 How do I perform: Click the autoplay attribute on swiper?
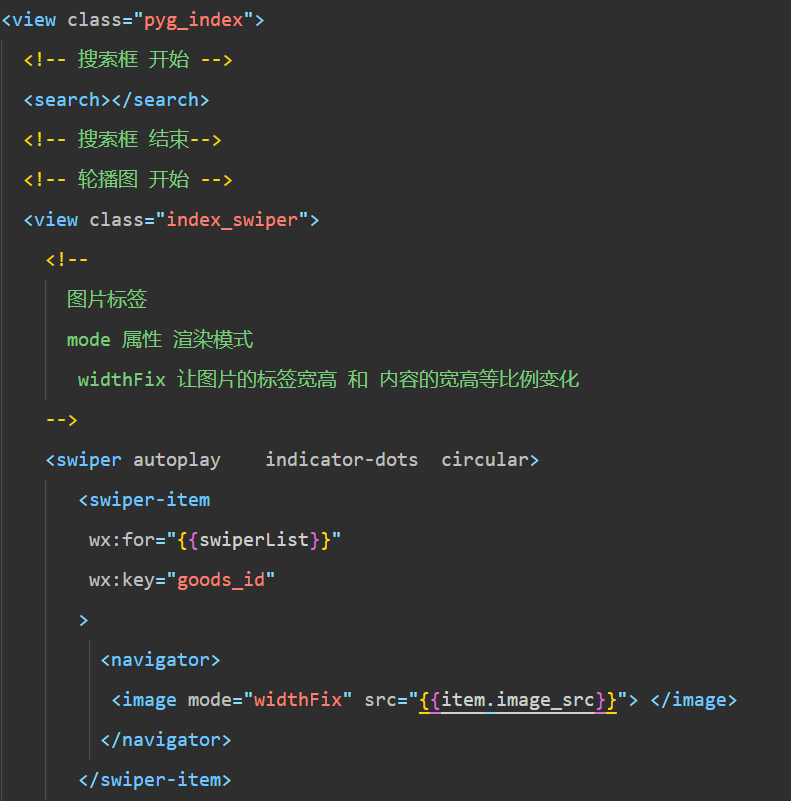pyautogui.click(x=177, y=460)
